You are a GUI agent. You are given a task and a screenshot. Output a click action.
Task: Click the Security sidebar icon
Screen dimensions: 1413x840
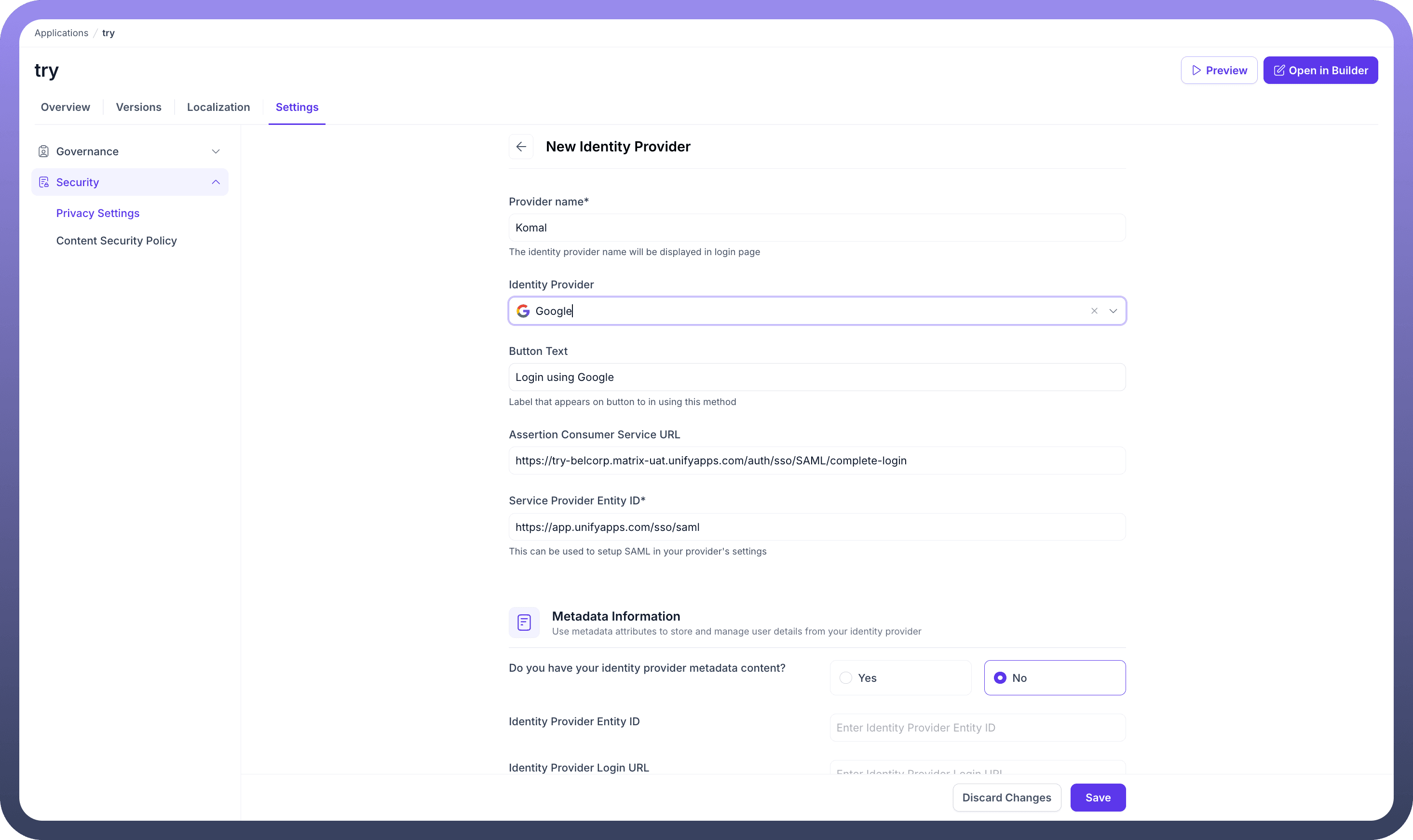coord(43,182)
